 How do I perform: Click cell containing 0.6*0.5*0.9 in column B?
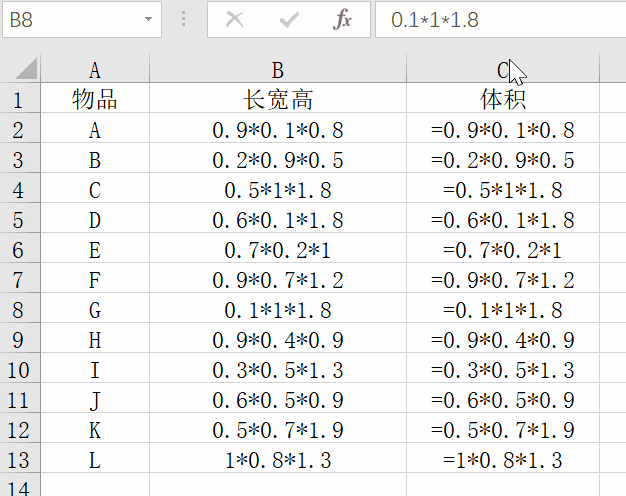278,397
